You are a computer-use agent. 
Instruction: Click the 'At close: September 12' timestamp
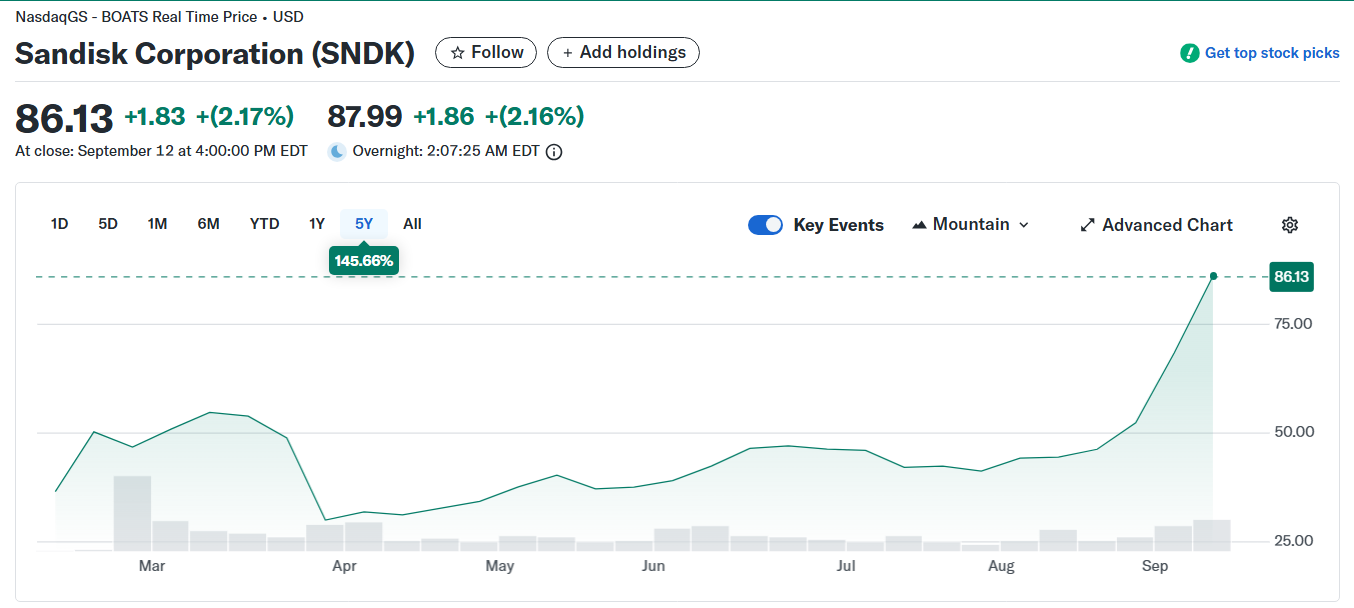pyautogui.click(x=162, y=152)
